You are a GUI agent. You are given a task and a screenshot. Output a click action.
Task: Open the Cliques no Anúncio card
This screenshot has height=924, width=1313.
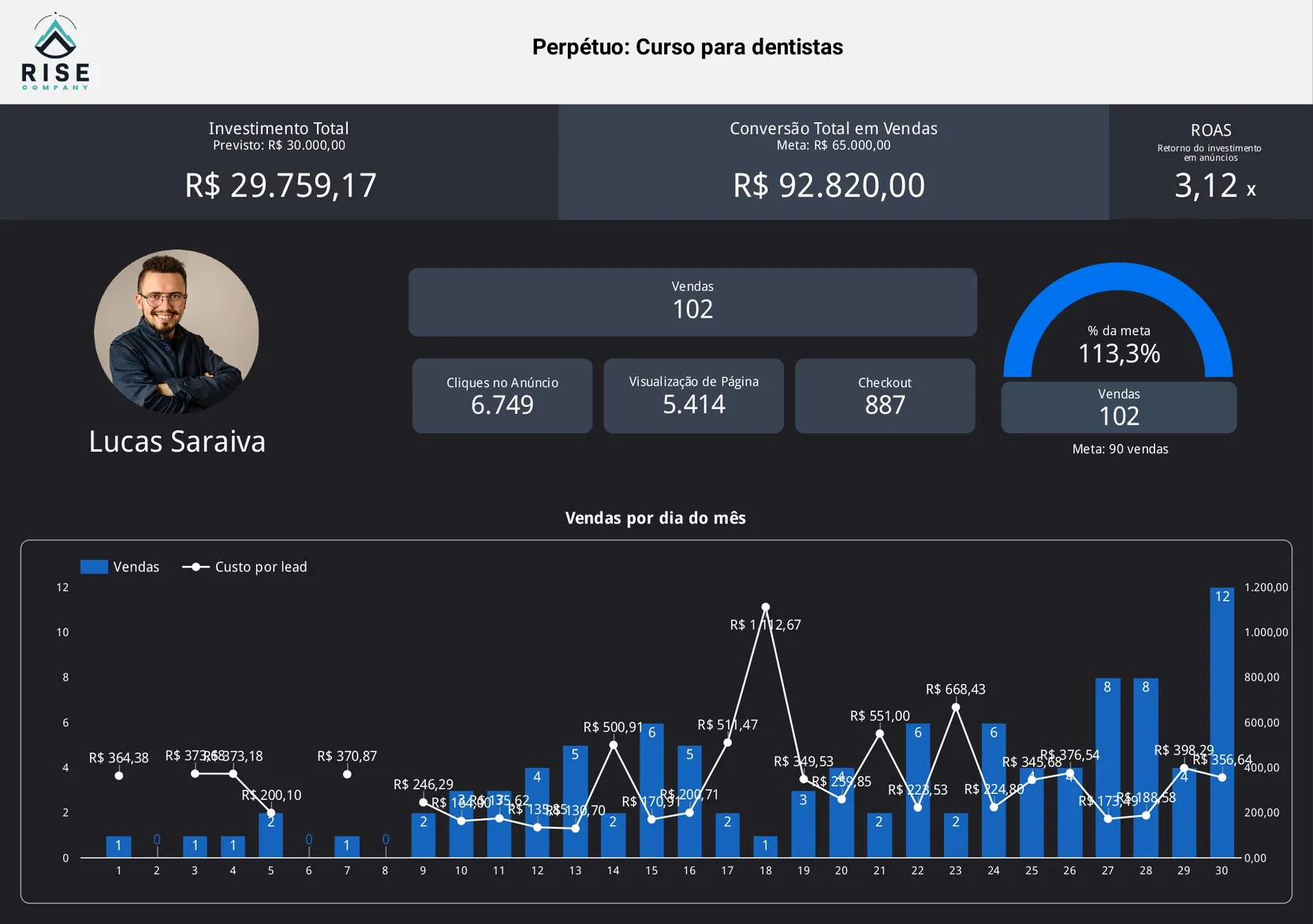point(502,396)
